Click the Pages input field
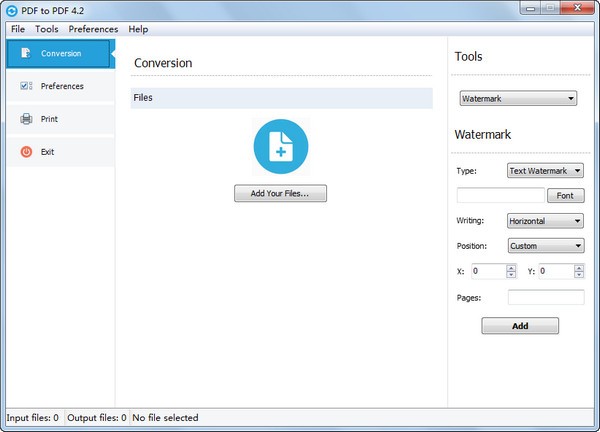This screenshot has width=600, height=432. point(546,297)
